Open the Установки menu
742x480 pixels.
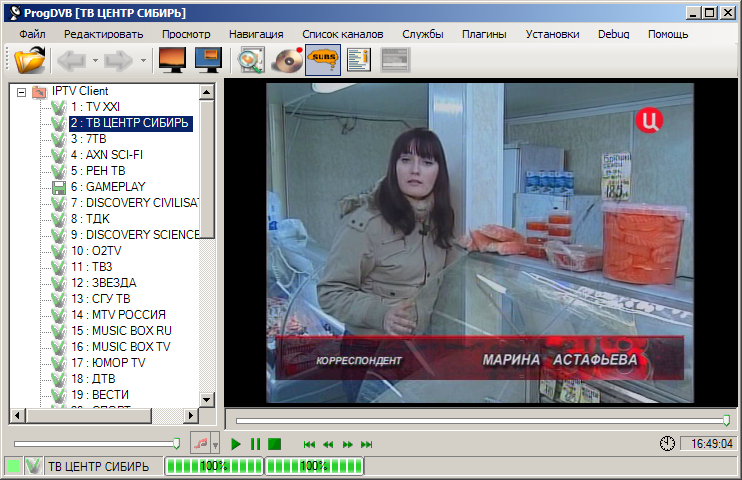pyautogui.click(x=552, y=34)
